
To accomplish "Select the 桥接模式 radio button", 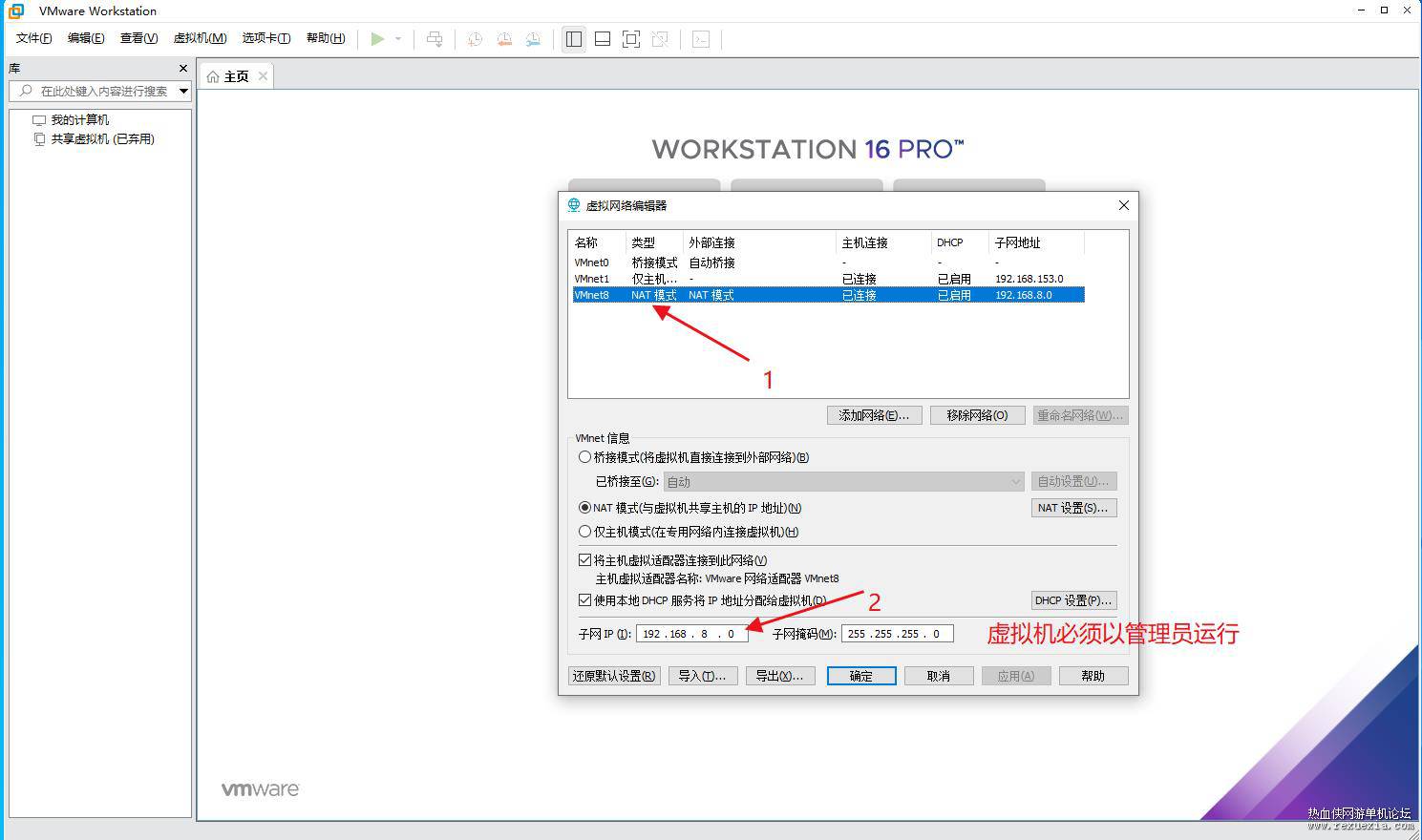I will 584,457.
